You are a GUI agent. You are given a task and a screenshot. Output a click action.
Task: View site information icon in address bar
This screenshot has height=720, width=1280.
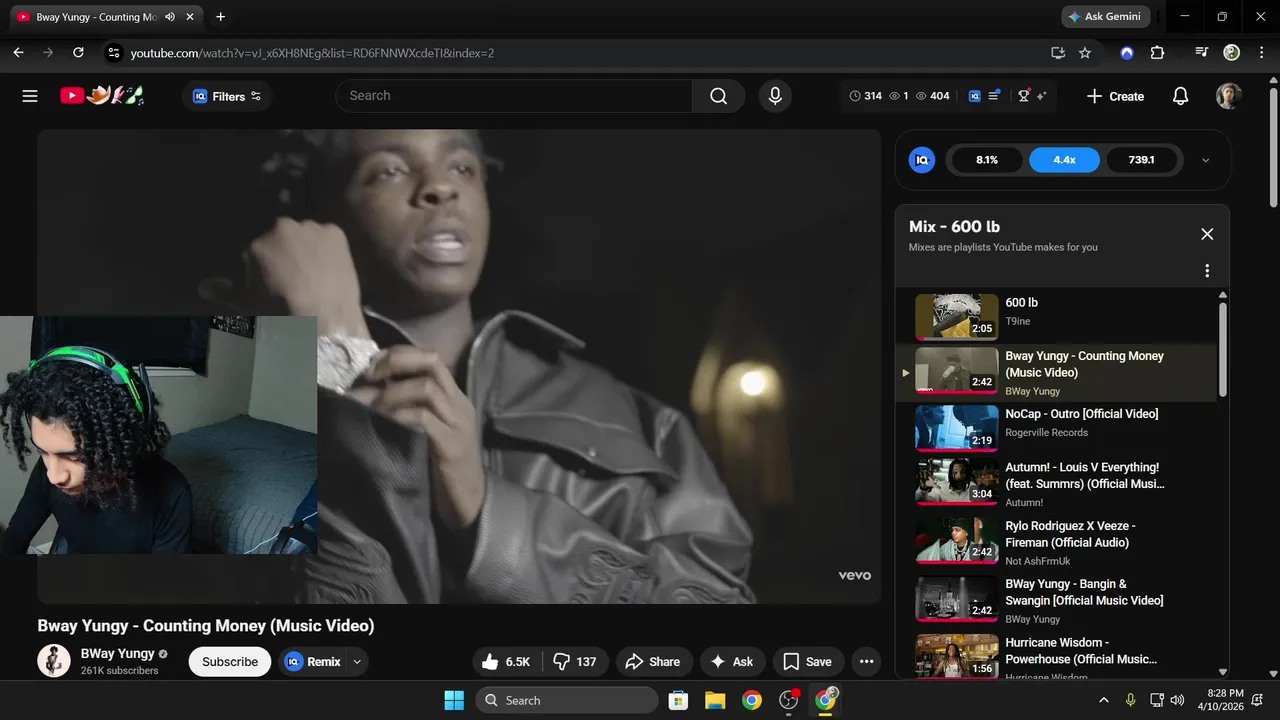[x=113, y=53]
